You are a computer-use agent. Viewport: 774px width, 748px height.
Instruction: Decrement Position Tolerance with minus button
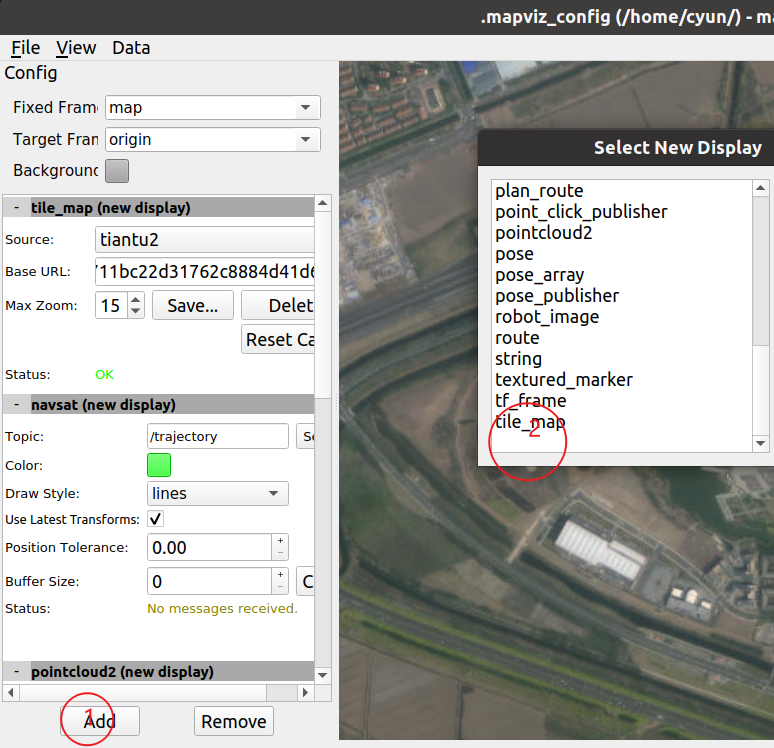click(280, 553)
